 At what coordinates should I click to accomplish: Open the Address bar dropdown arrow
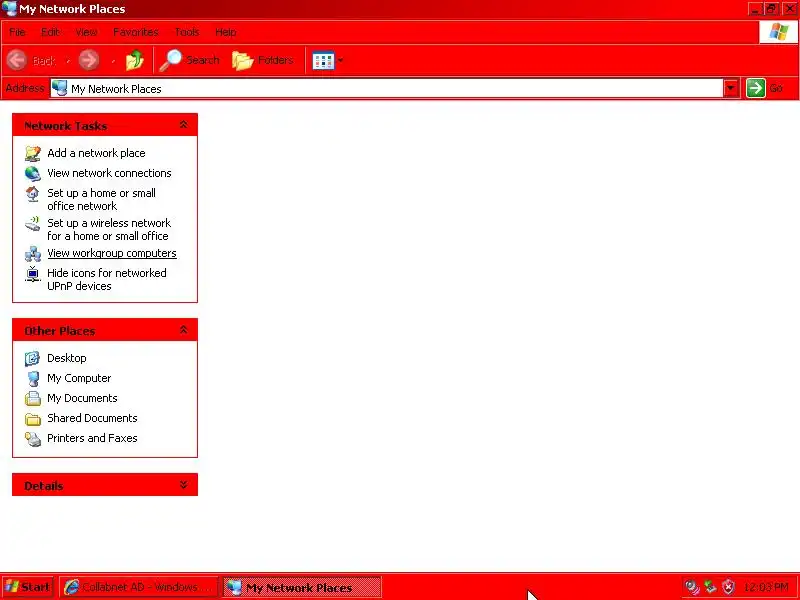coord(731,88)
